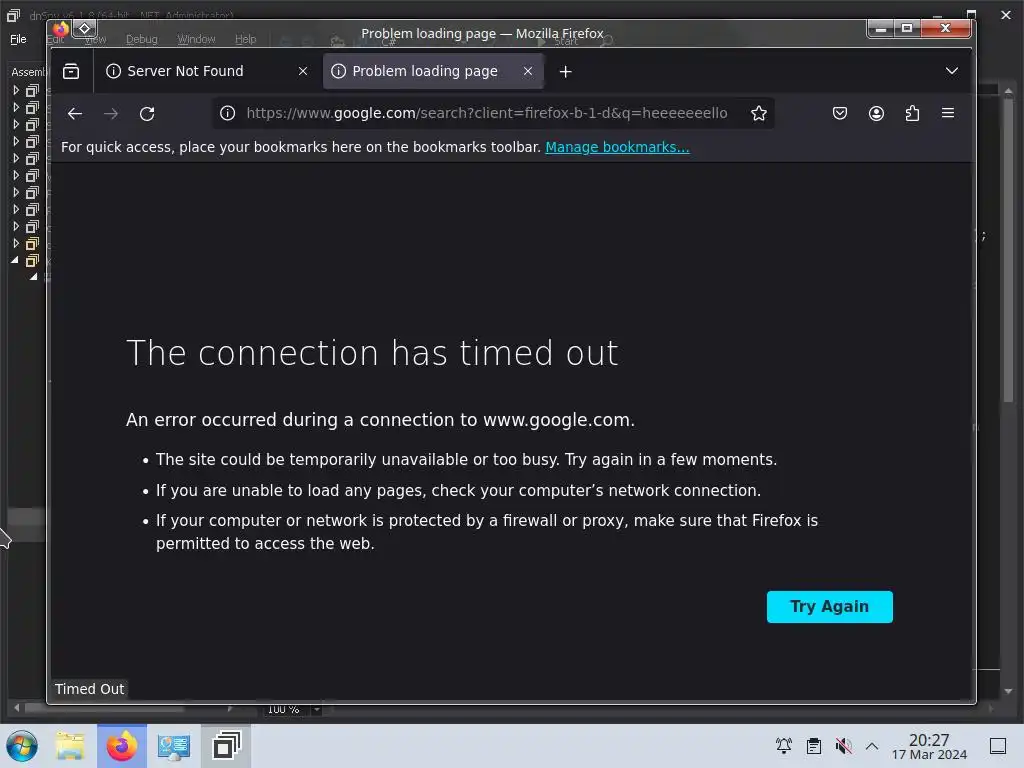Open the dnSpy Debug menu
This screenshot has height=768, width=1024.
[x=142, y=39]
